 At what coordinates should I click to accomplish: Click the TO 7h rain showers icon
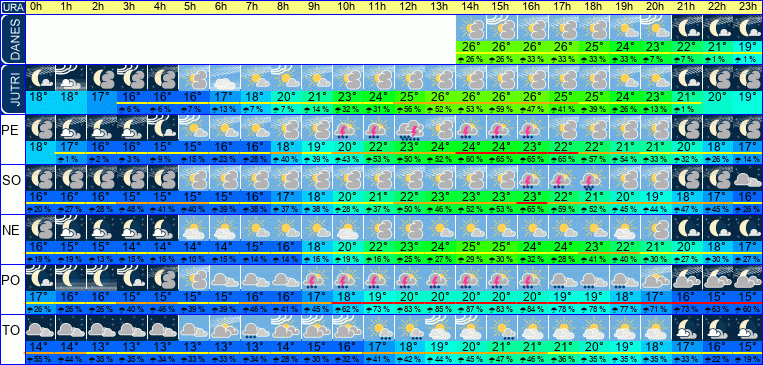(x=256, y=328)
